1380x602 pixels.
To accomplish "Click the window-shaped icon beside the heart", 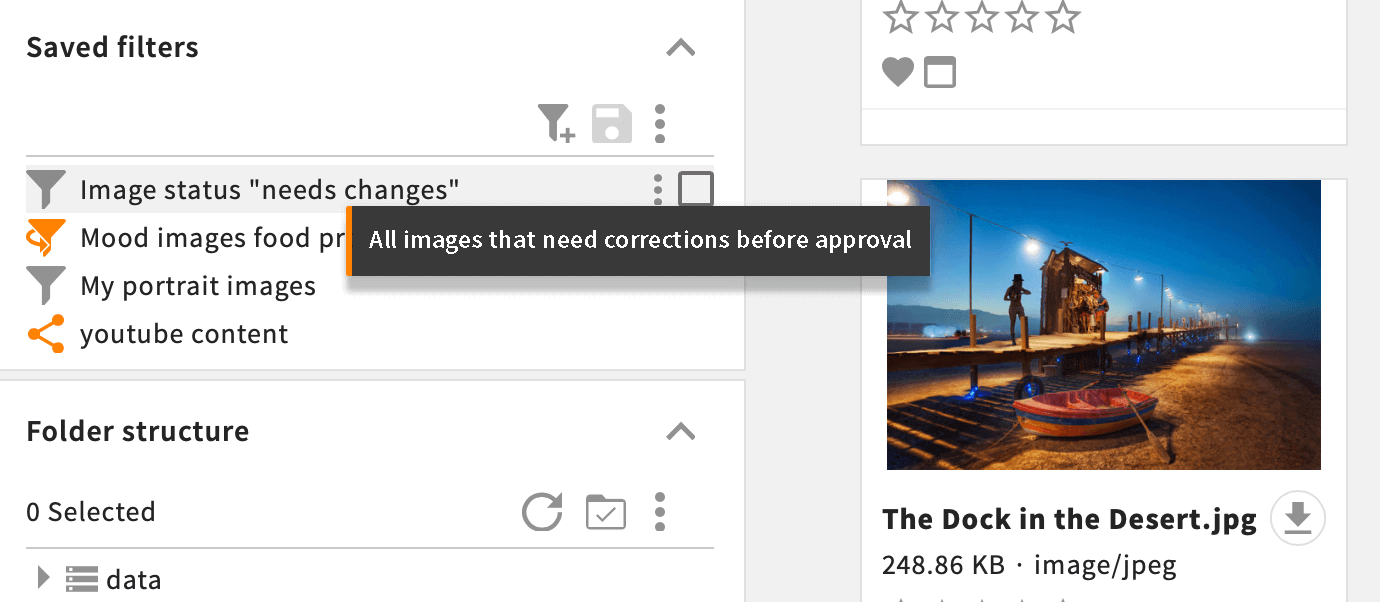I will 940,72.
